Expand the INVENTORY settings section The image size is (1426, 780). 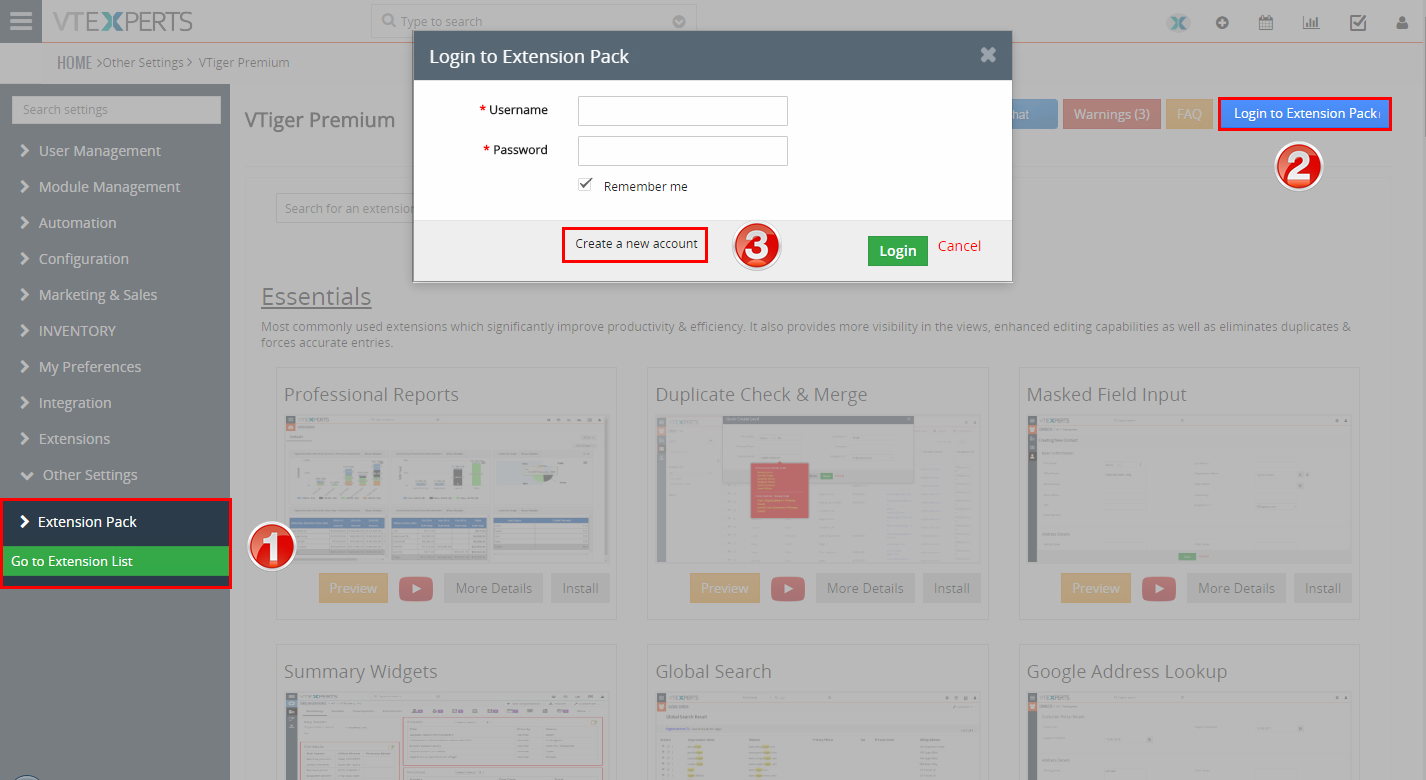tap(68, 331)
